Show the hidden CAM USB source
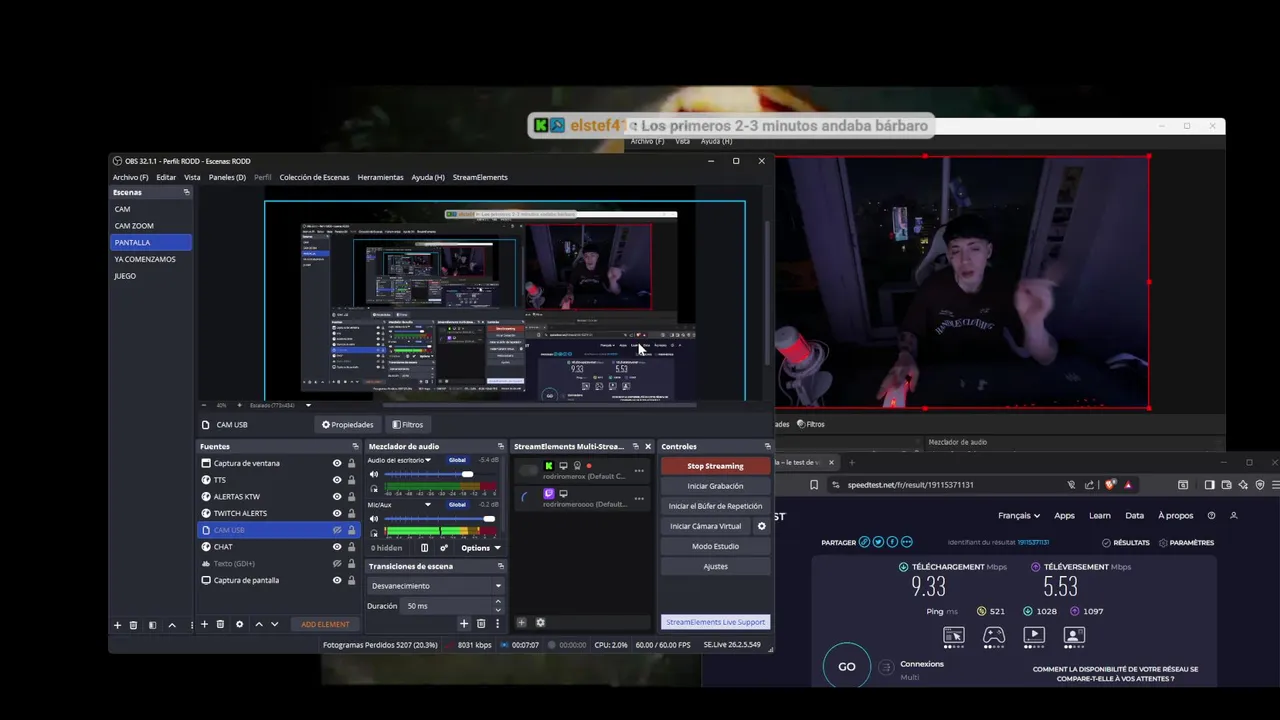Viewport: 1280px width, 720px height. [x=337, y=530]
